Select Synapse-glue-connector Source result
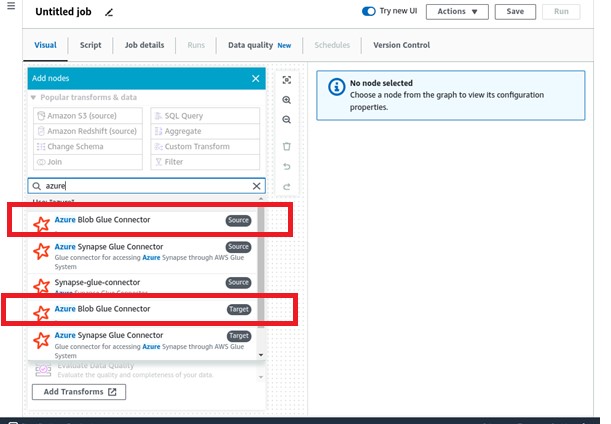 tap(143, 284)
